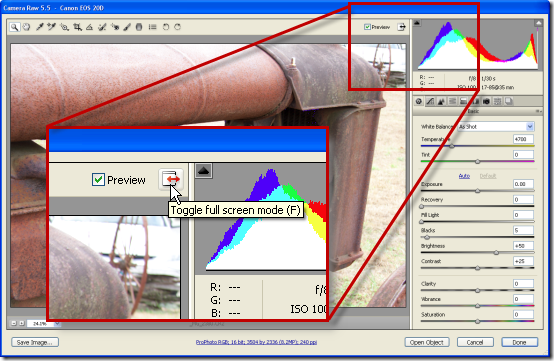Open the HSL / Grayscale tab

(453, 102)
